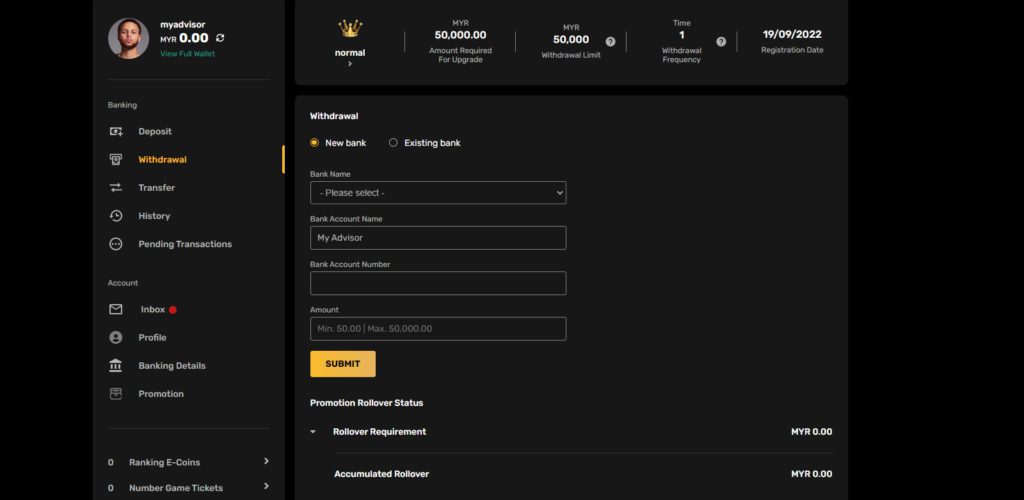
Task: Click the SUBMIT button
Action: coord(343,364)
